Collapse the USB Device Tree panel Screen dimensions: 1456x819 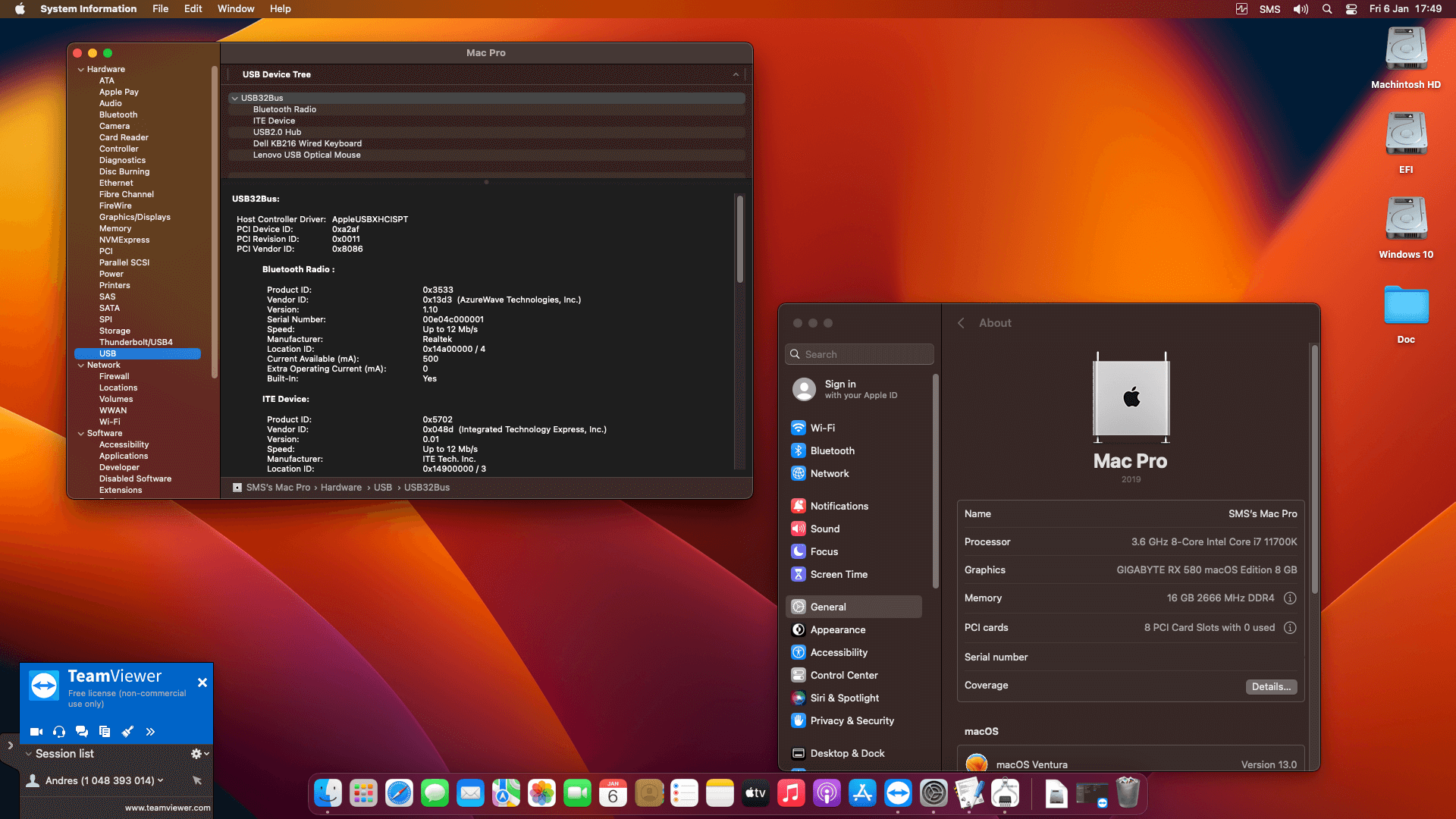tap(736, 74)
